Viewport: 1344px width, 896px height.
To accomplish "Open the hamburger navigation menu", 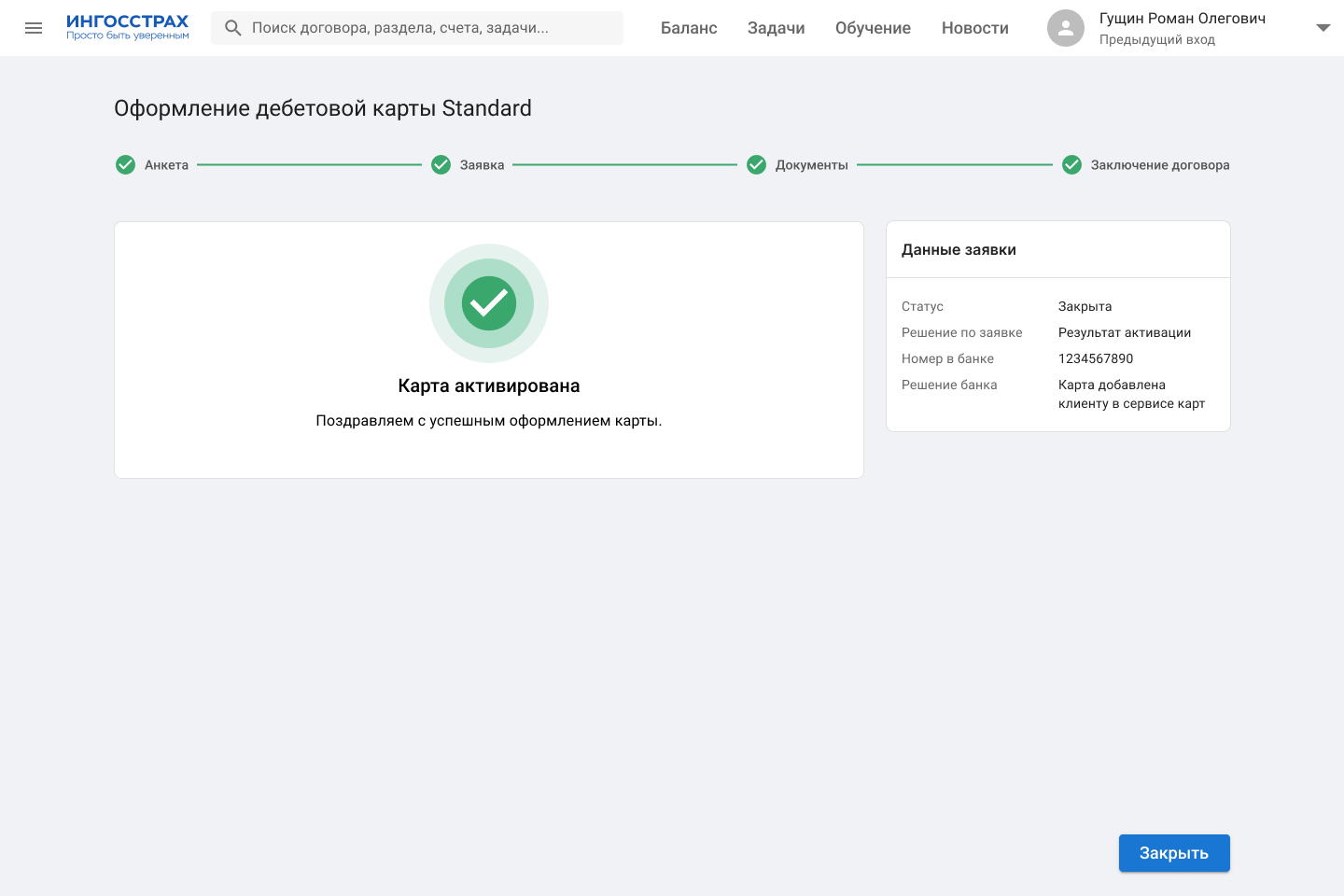I will tap(34, 28).
